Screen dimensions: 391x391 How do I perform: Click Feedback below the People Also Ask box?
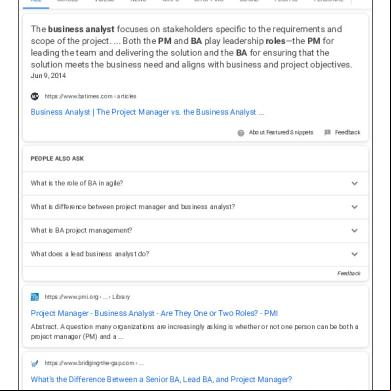[349, 273]
